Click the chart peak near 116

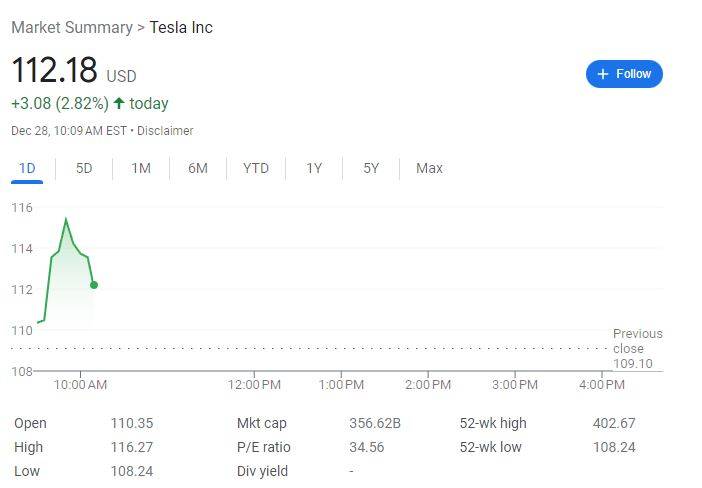pyautogui.click(x=66, y=219)
